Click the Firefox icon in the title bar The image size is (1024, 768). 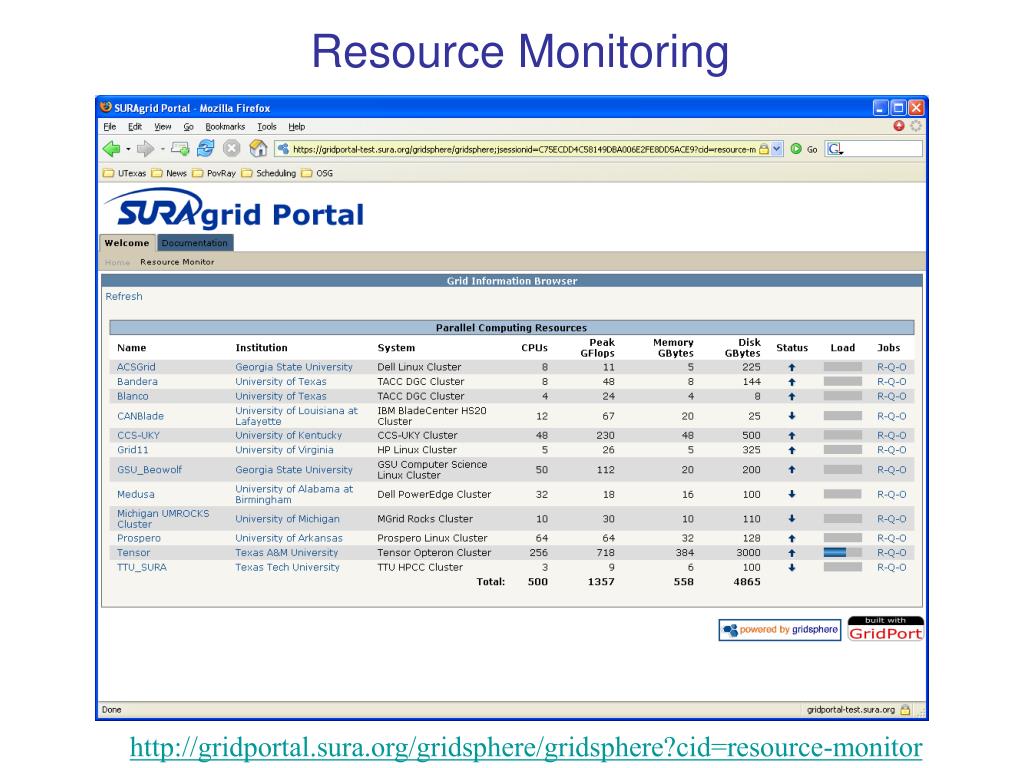pos(106,107)
